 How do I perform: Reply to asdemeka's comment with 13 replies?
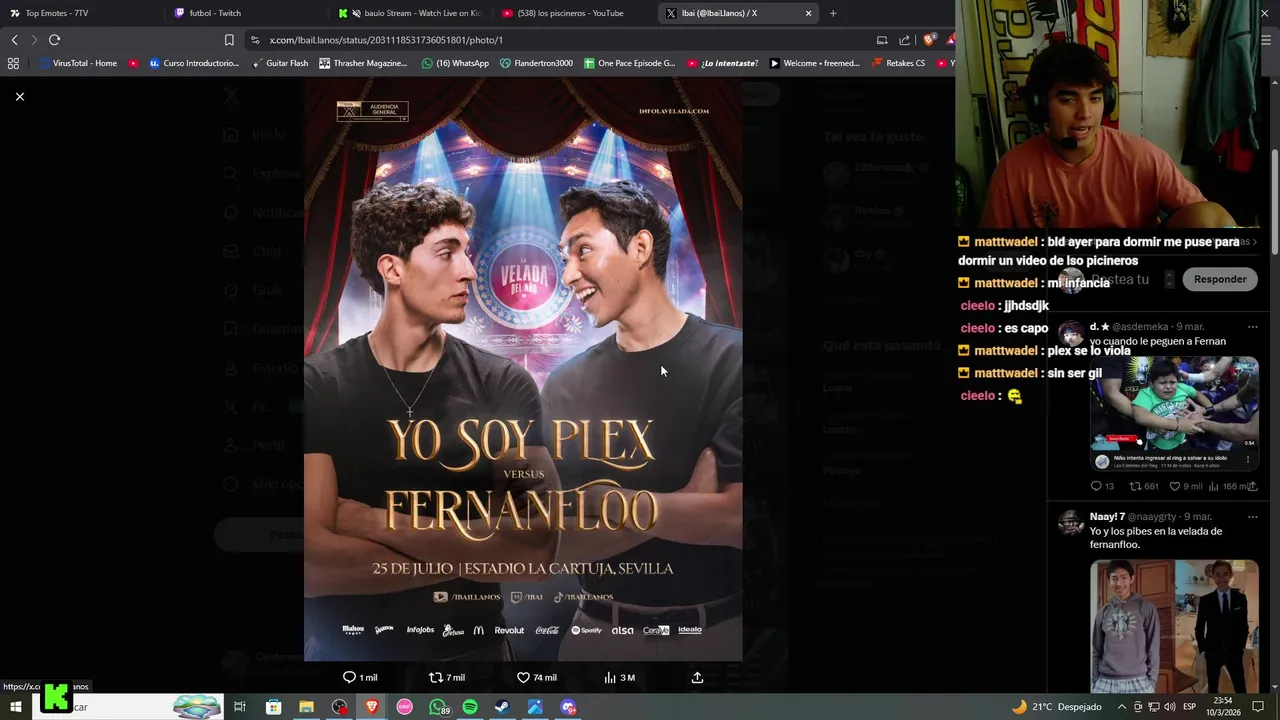click(1102, 486)
